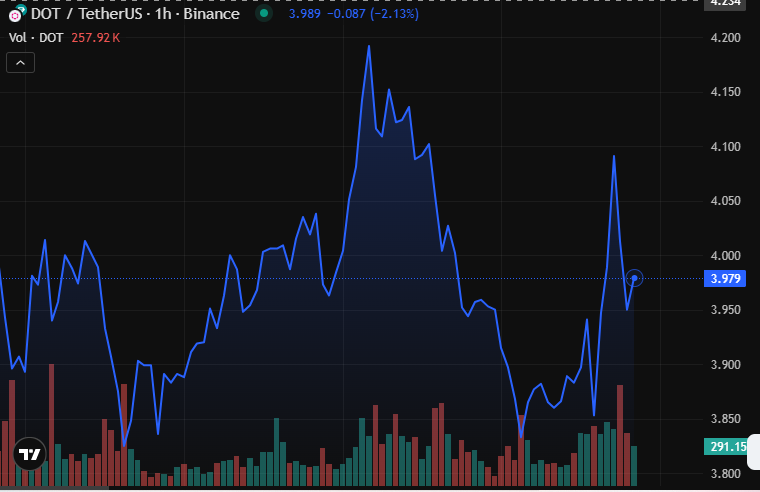
Task: Click the TradingView logo icon
Action: pos(30,454)
